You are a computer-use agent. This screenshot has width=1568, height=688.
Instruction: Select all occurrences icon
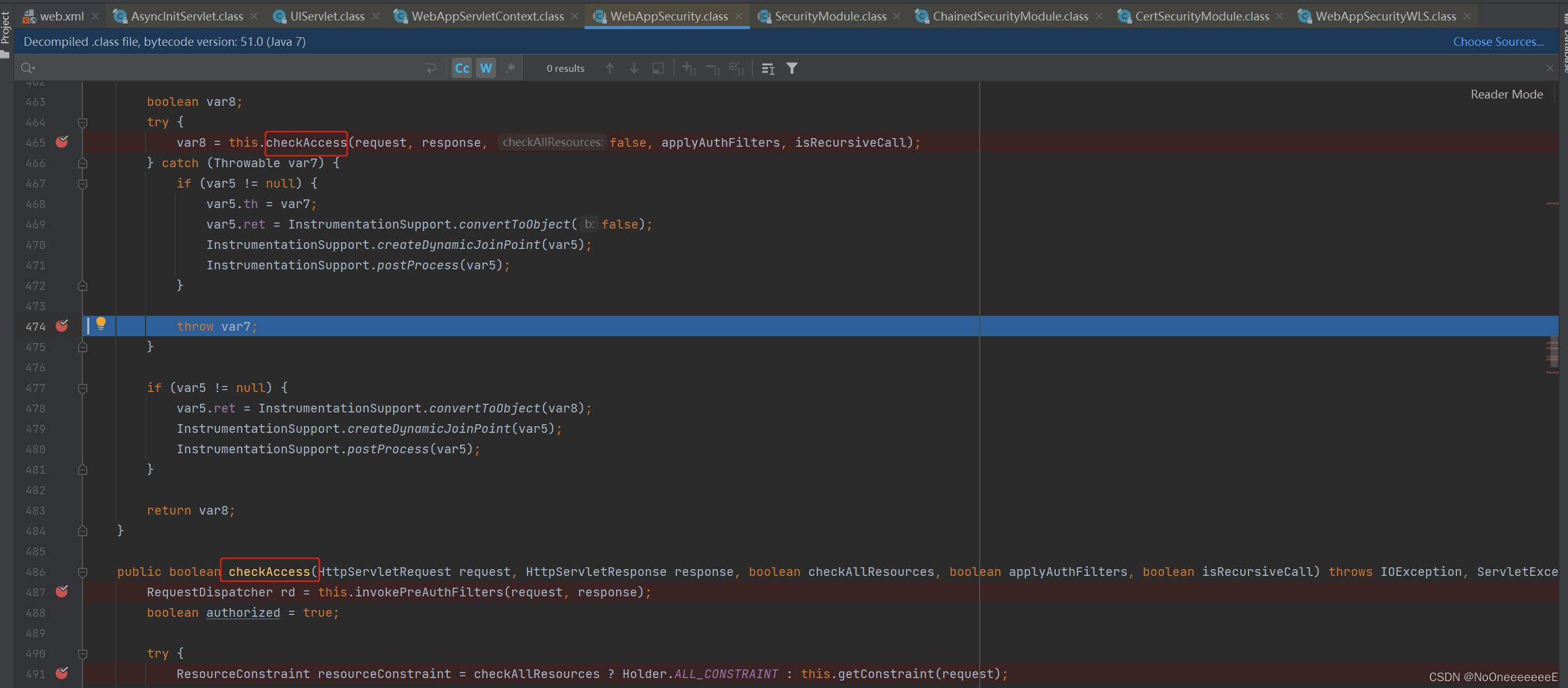[737, 68]
